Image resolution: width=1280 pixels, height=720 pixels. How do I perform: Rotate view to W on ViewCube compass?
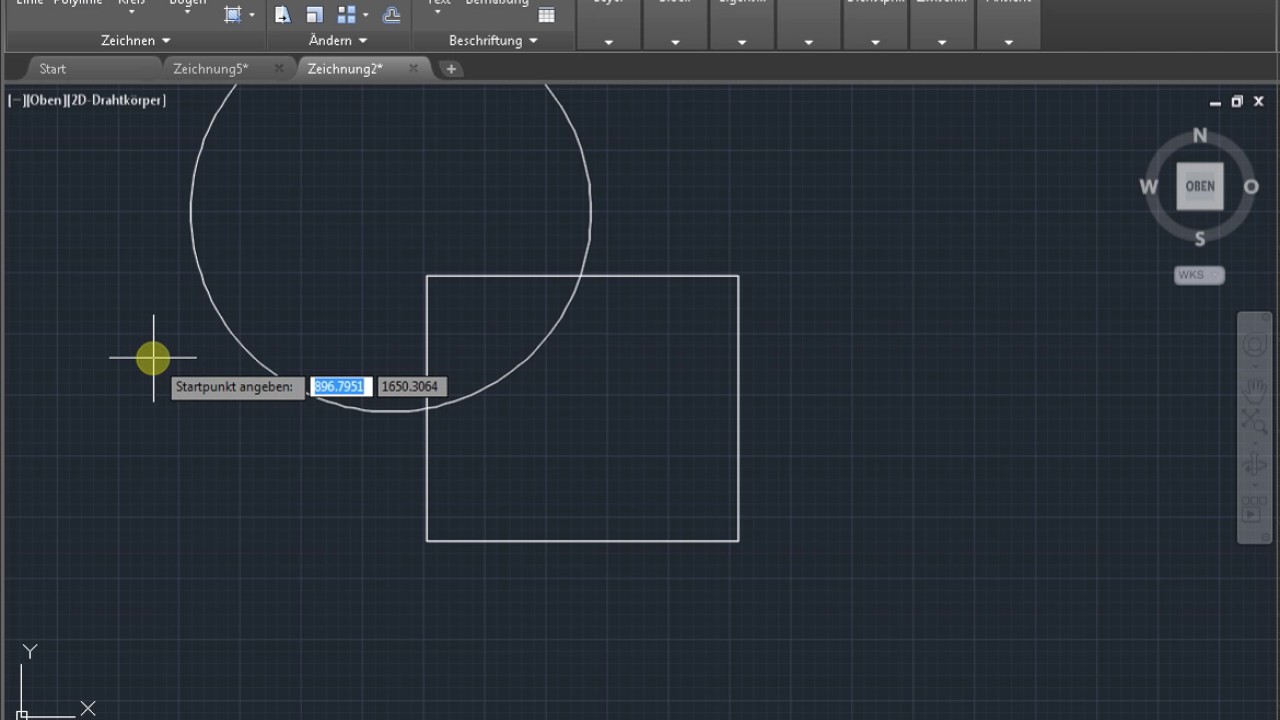1149,187
